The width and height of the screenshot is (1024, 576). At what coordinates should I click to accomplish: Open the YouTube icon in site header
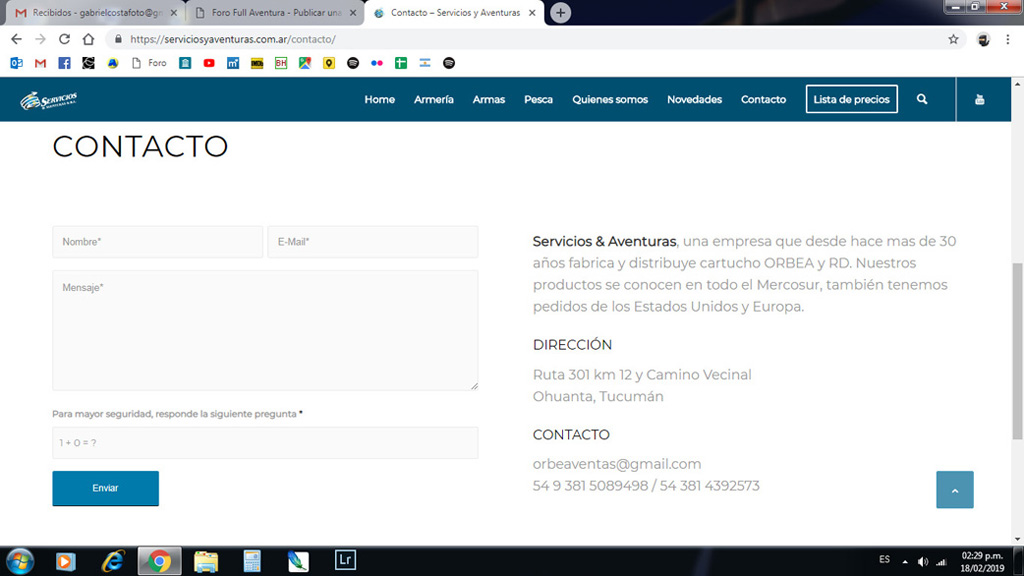pos(980,100)
